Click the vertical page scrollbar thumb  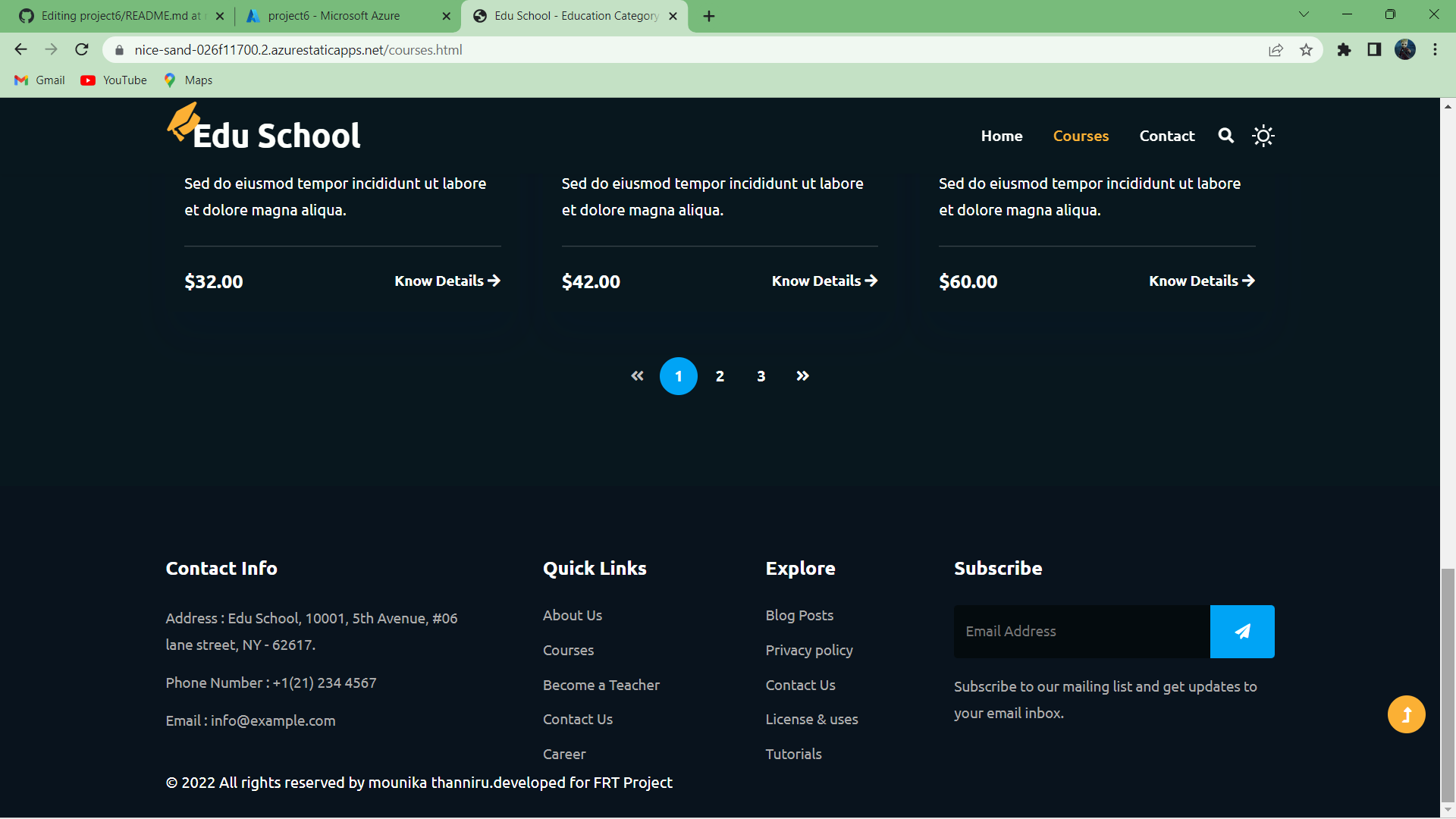pos(1448,682)
